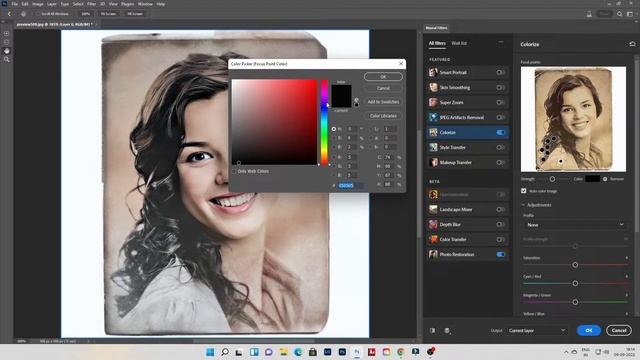Image resolution: width=640 pixels, height=360 pixels.
Task: Click Cancel in the Color Picker dialog
Action: point(383,88)
